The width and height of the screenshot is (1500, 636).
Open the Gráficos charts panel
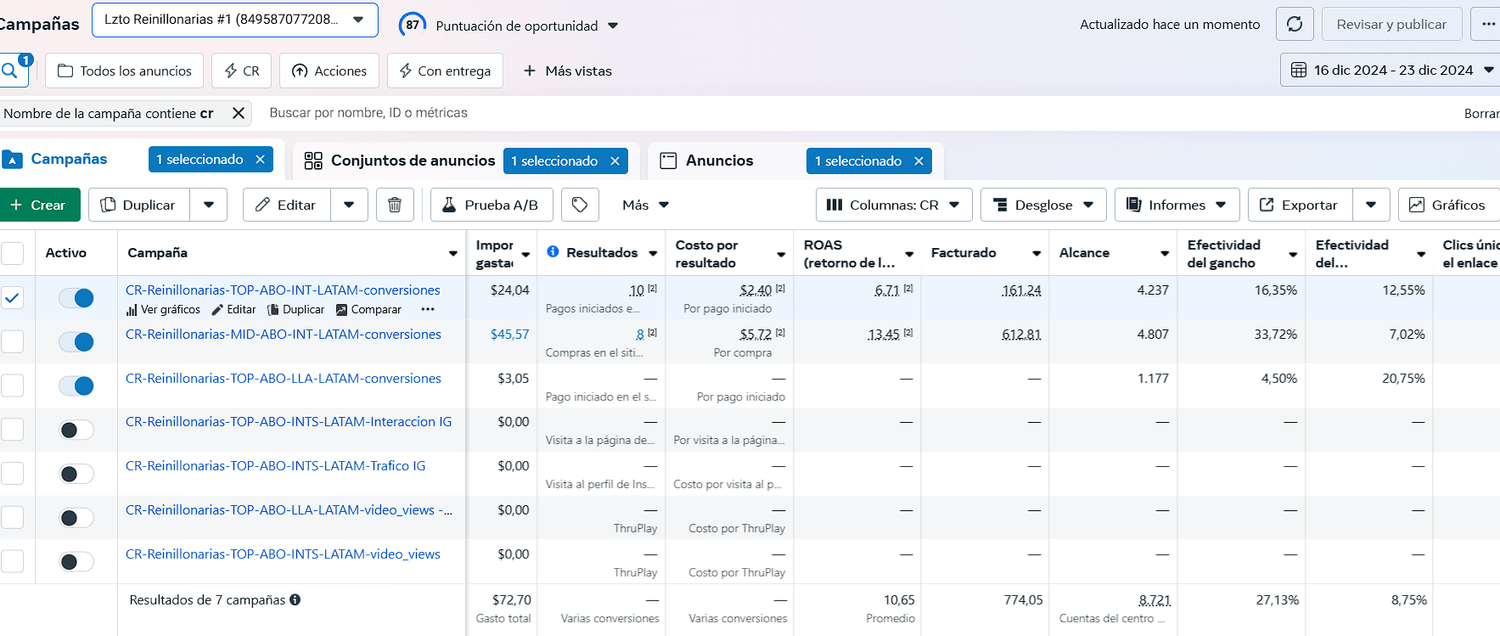1447,205
